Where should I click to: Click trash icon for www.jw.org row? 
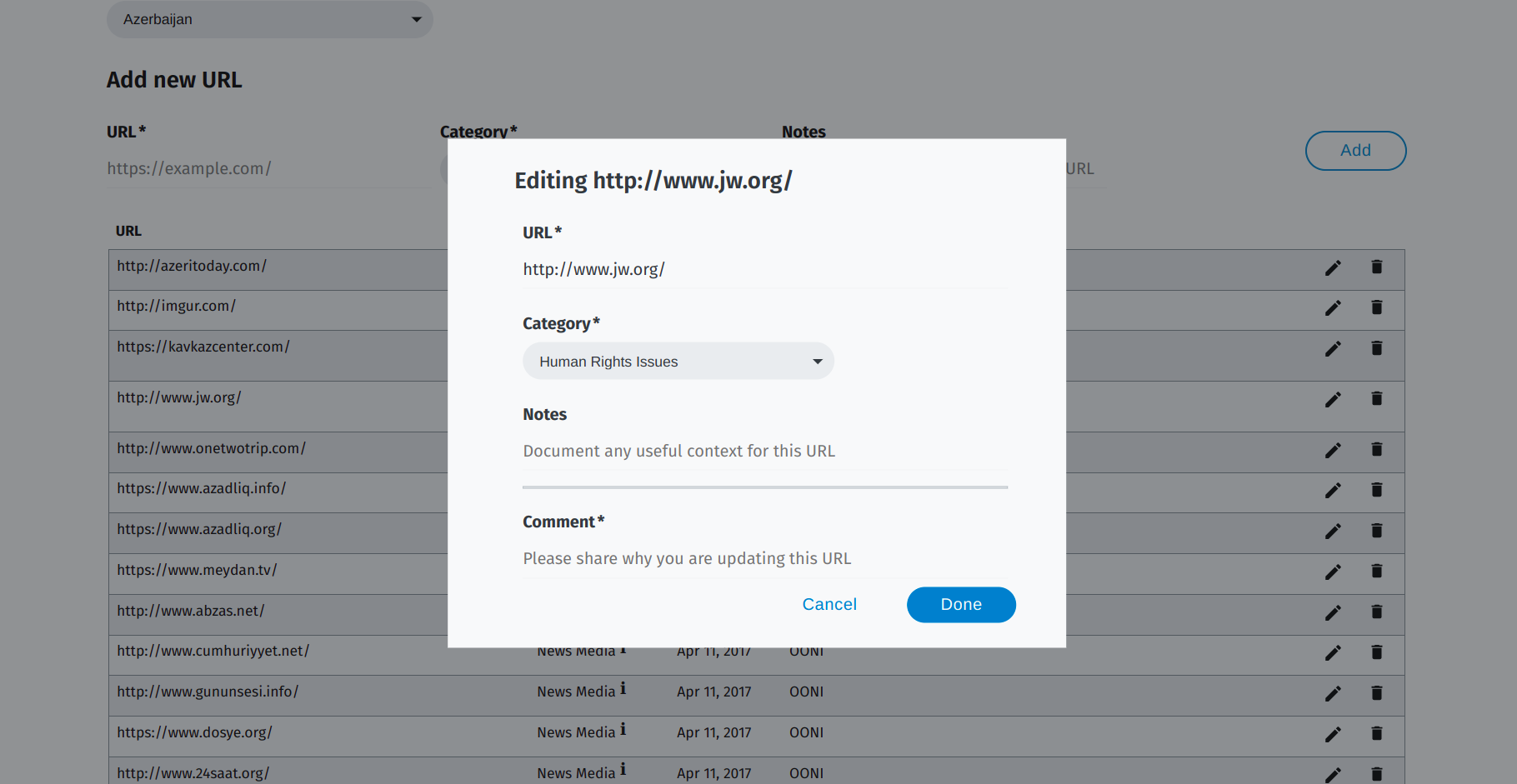[1376, 399]
